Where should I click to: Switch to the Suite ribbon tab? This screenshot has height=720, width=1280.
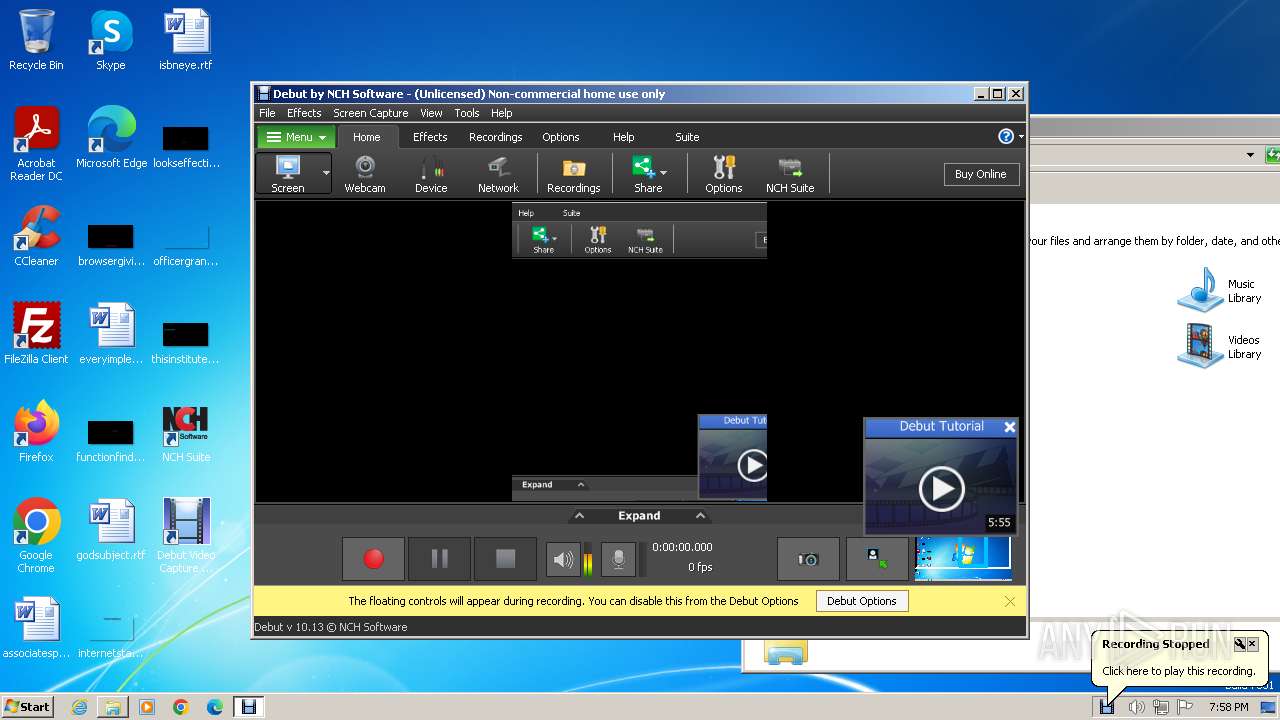tap(687, 137)
